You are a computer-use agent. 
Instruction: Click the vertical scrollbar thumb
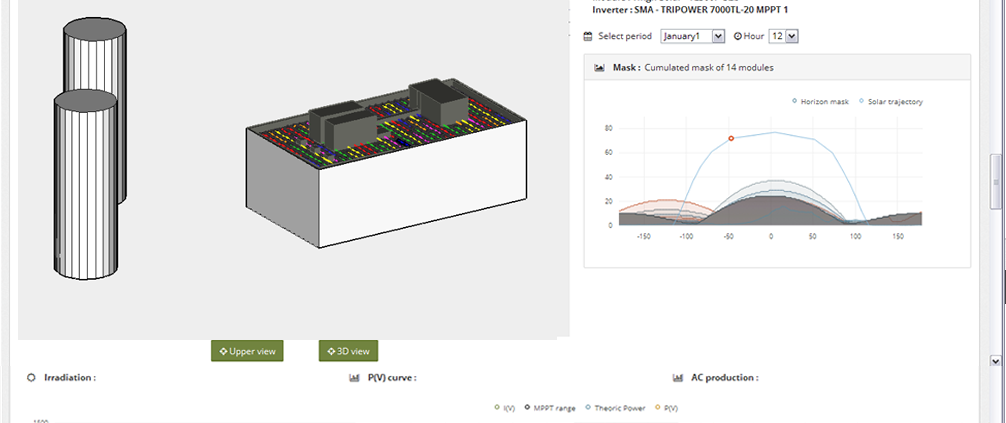995,181
